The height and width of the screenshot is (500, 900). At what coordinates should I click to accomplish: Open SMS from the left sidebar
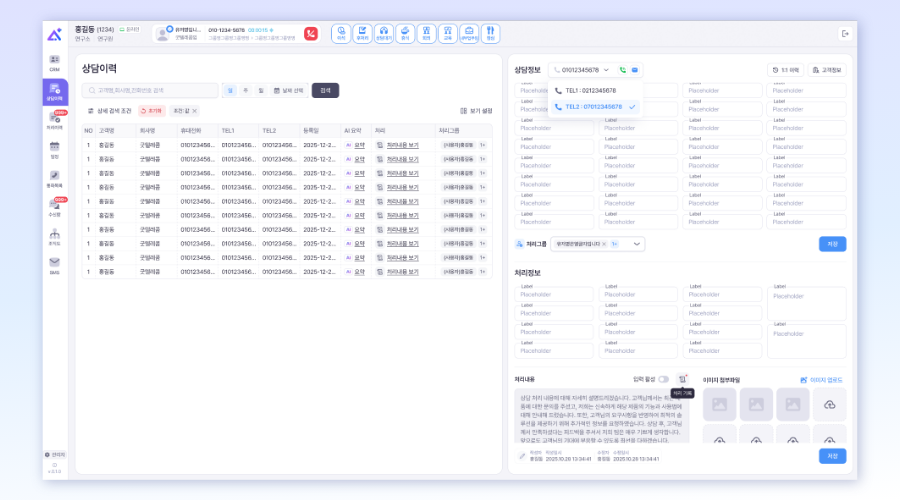click(55, 264)
